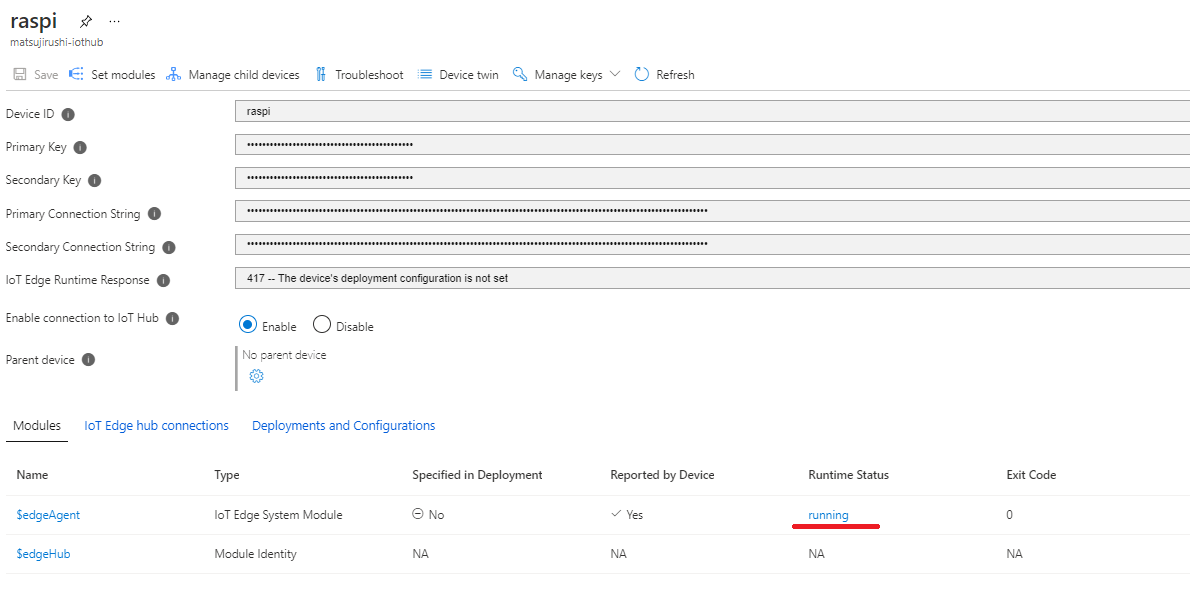Click the No parent device text

pos(284,354)
